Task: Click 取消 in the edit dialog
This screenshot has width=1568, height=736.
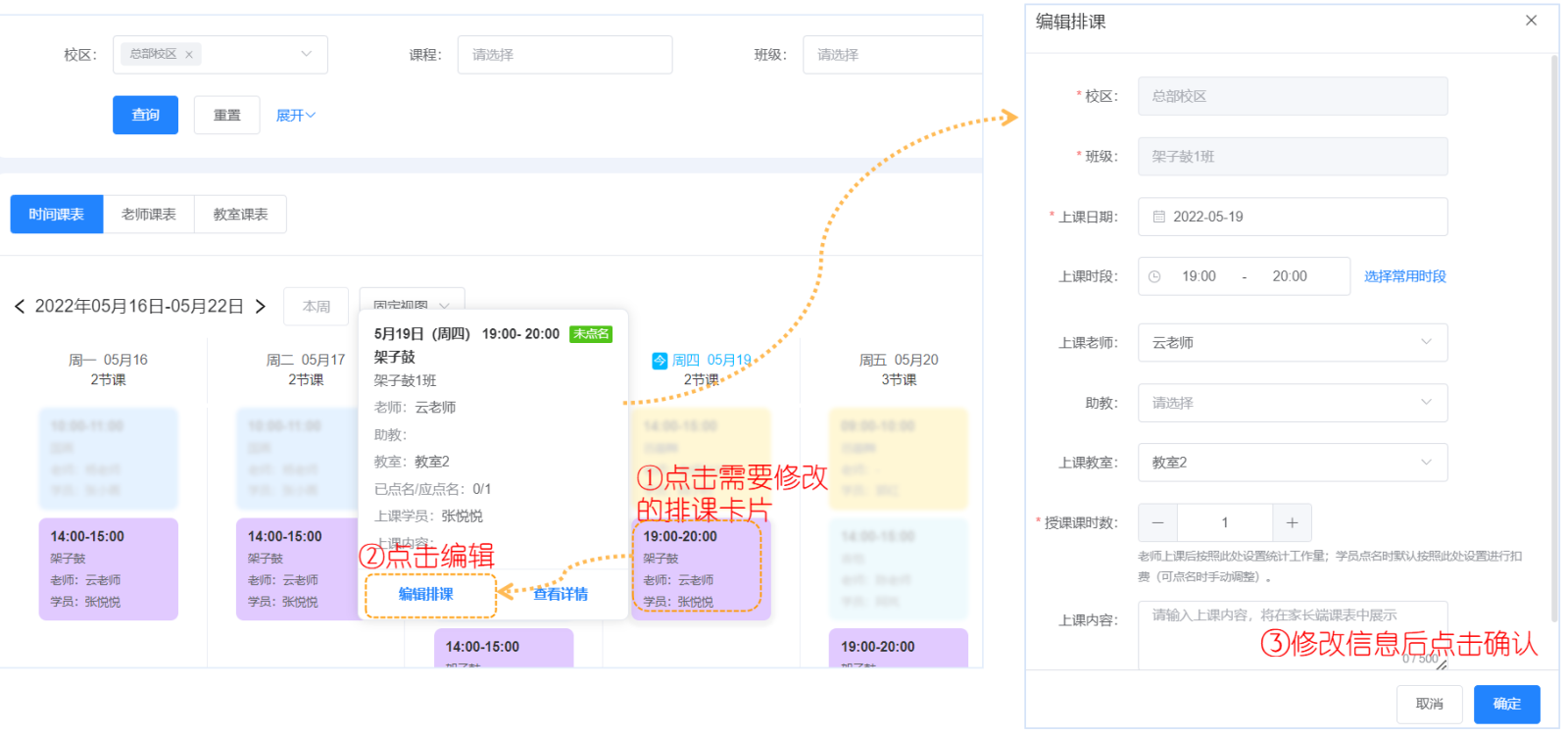Action: pos(1429,704)
